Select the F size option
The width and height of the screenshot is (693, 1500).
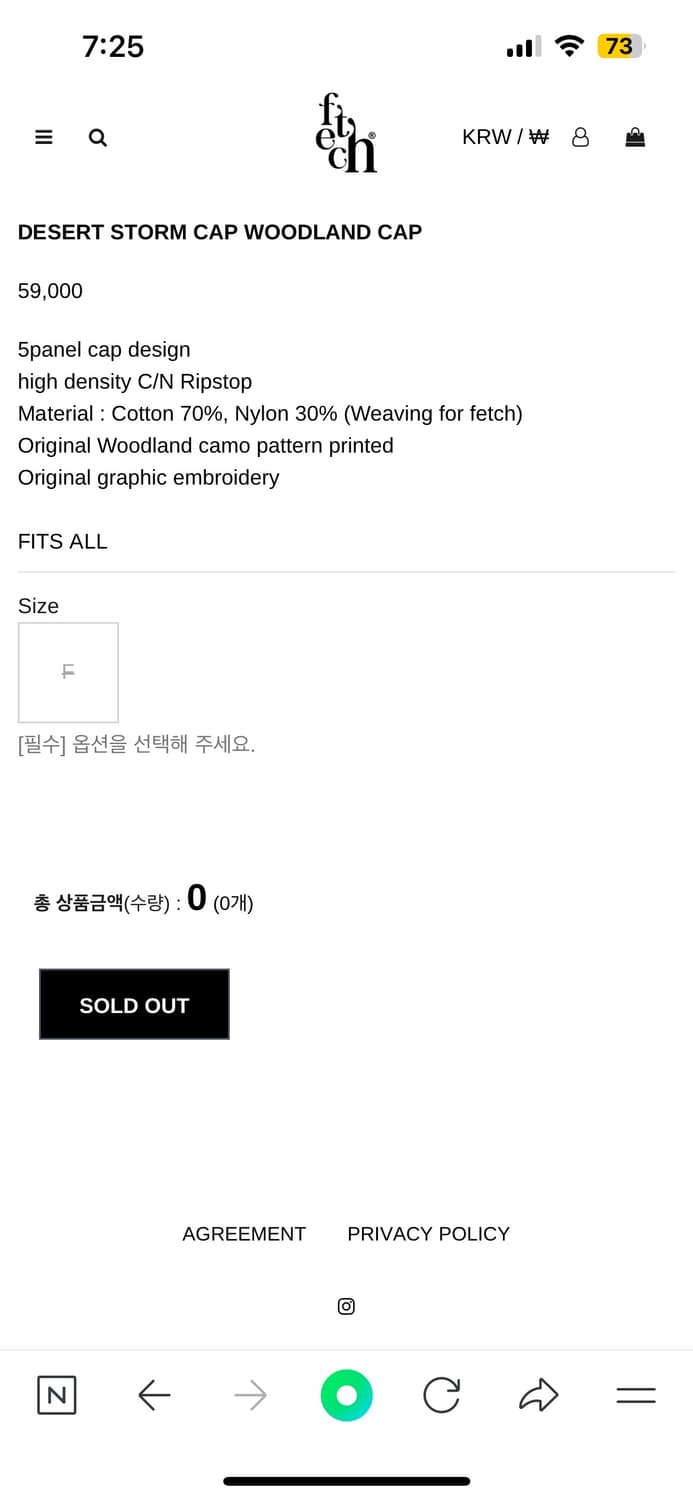point(68,672)
